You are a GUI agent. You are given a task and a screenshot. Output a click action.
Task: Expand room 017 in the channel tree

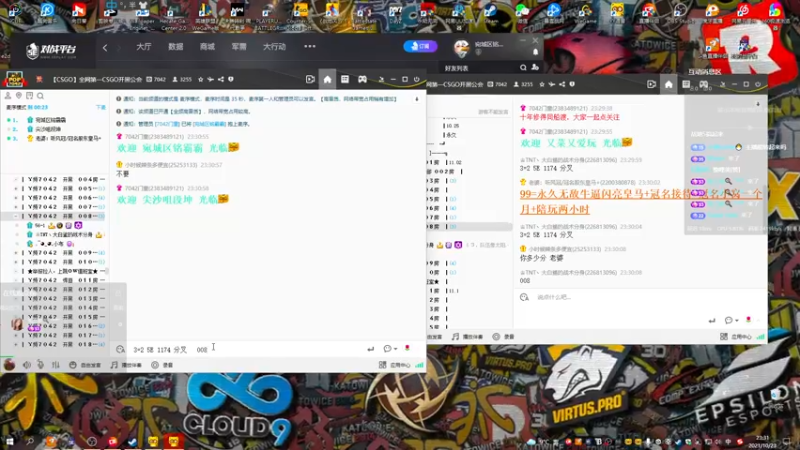point(16,336)
